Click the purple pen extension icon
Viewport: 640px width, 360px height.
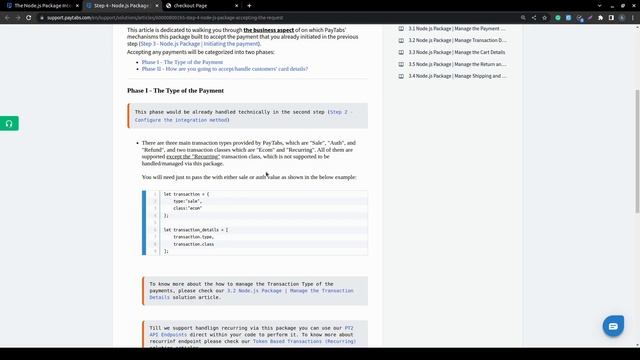click(x=590, y=18)
